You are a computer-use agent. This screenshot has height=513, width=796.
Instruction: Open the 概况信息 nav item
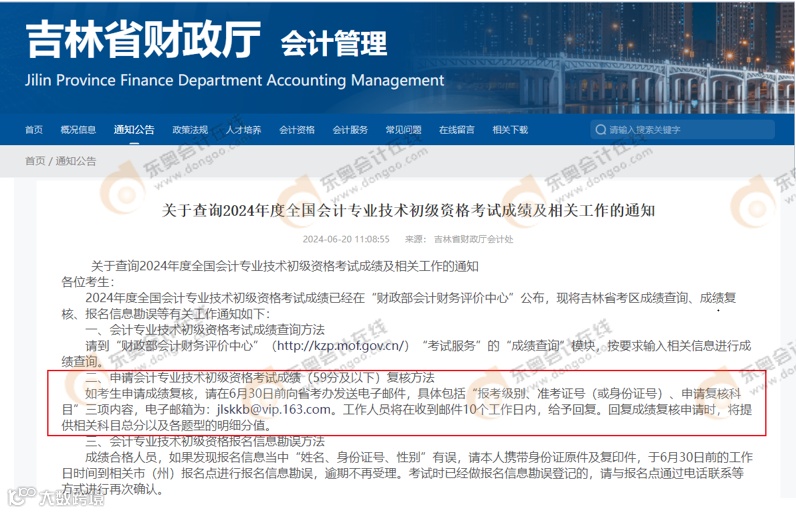click(78, 130)
